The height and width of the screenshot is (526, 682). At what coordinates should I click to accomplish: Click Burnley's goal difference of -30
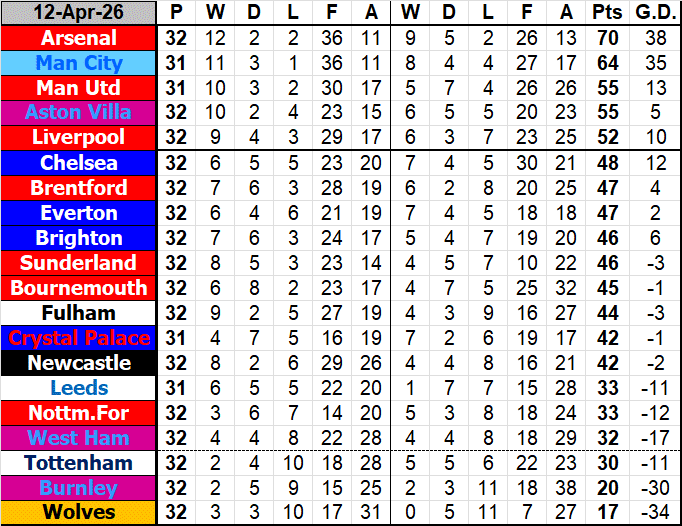(x=654, y=488)
